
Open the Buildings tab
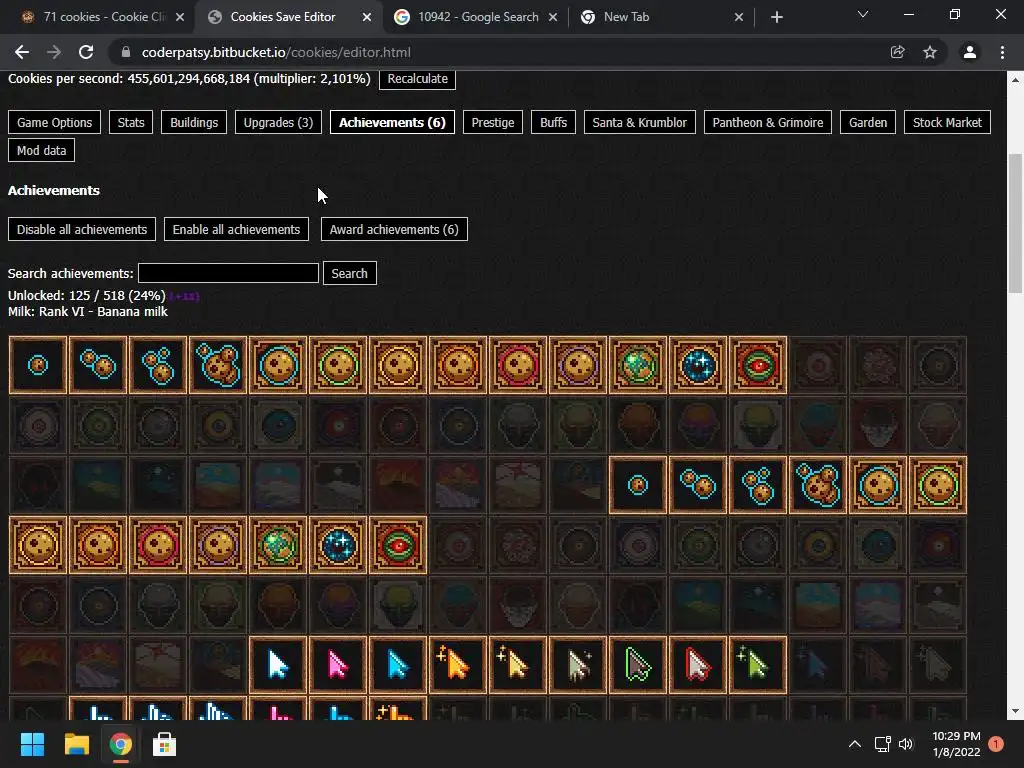point(194,122)
